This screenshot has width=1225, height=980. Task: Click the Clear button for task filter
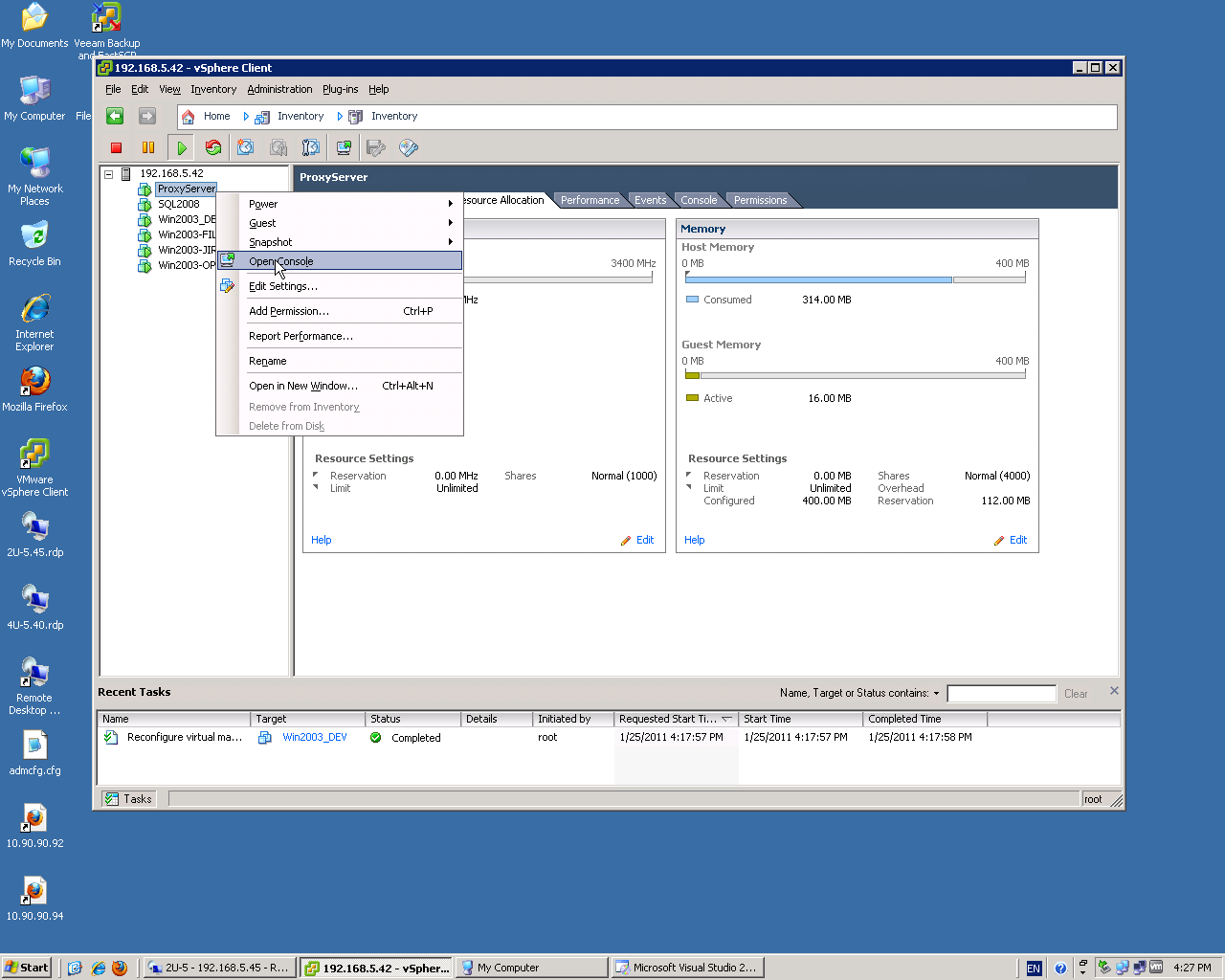(x=1076, y=694)
